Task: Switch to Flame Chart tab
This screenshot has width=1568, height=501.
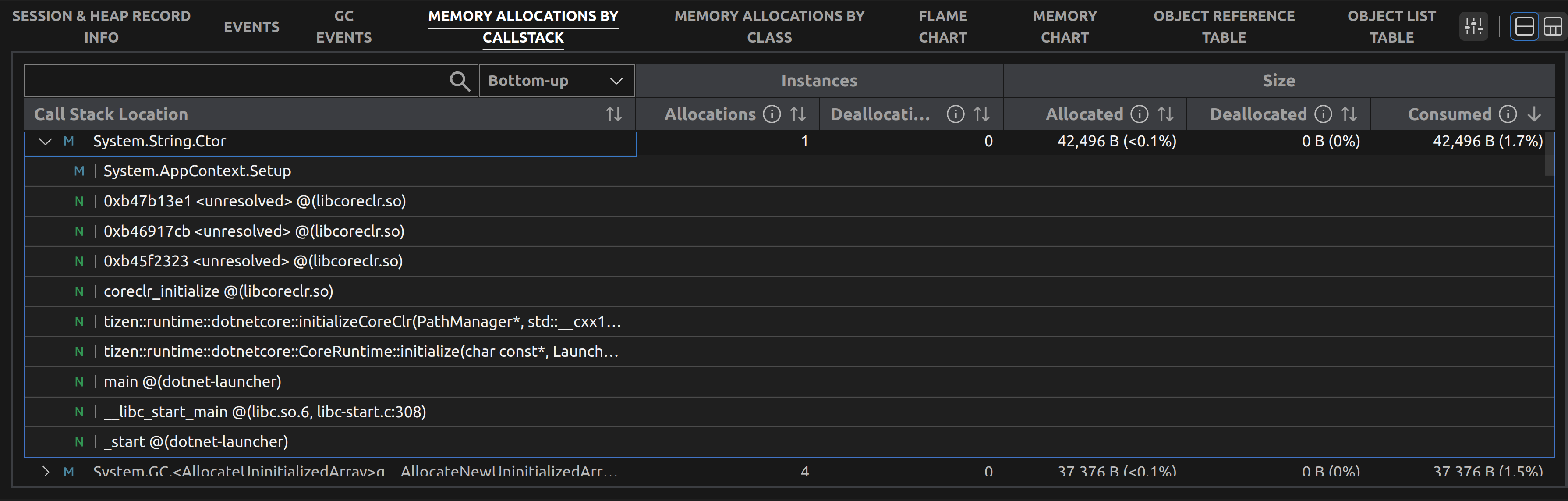Action: [942, 27]
